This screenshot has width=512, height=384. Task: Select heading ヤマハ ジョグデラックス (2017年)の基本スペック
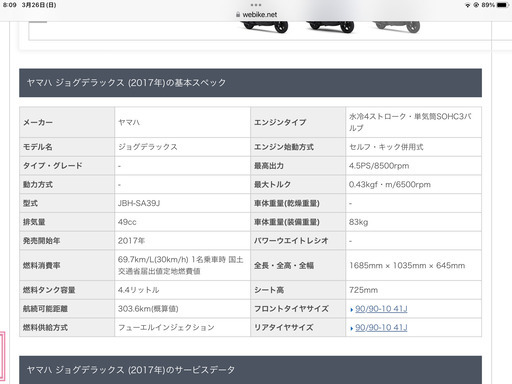(x=126, y=83)
